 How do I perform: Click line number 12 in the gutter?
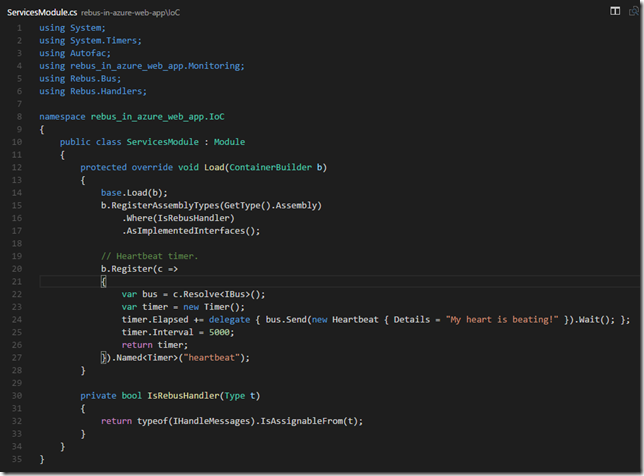click(x=17, y=168)
